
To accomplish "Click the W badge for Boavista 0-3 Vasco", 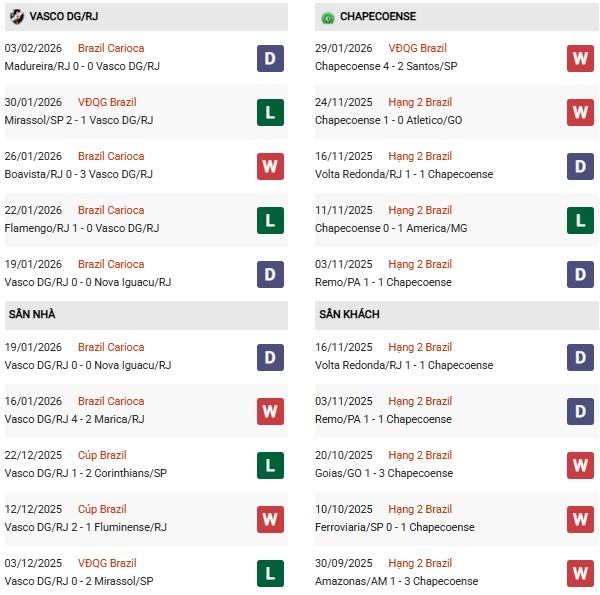I will (270, 166).
